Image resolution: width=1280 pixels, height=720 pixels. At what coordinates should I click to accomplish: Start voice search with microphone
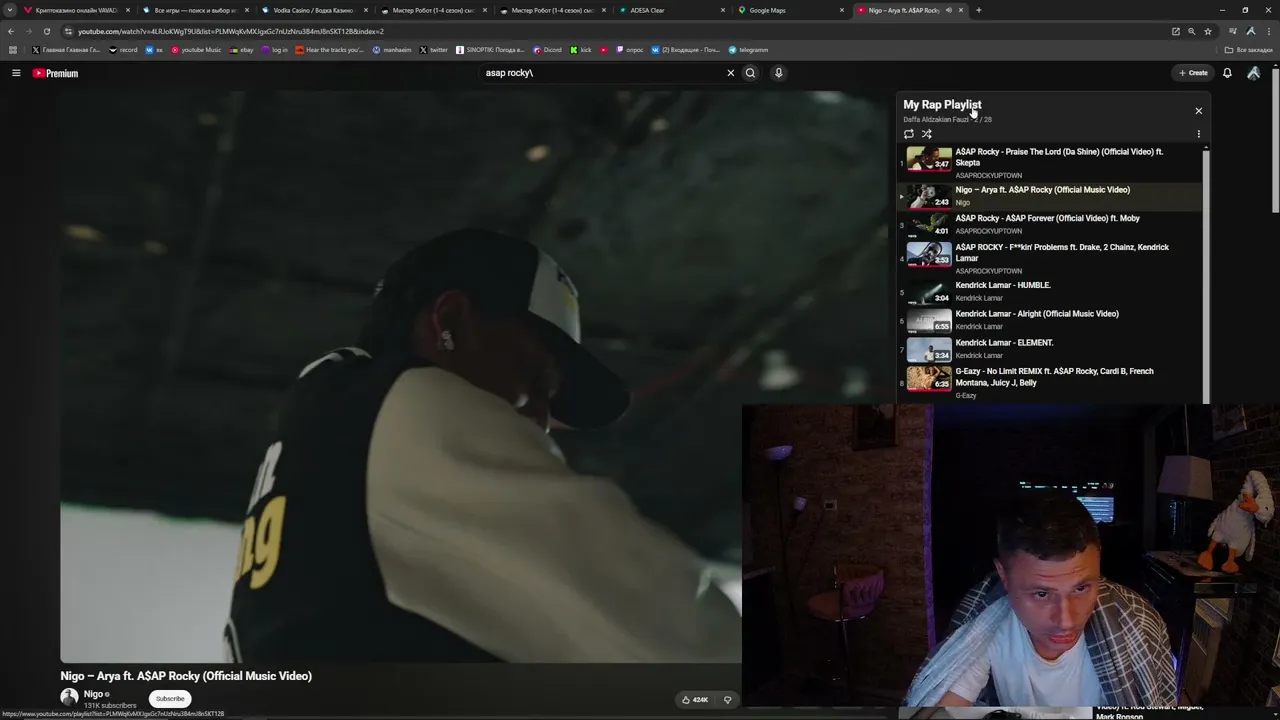[x=778, y=73]
